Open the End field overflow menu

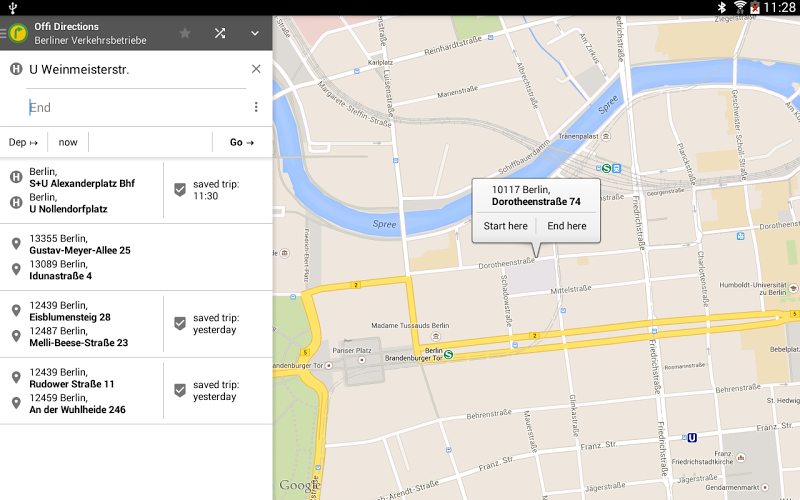click(x=256, y=107)
